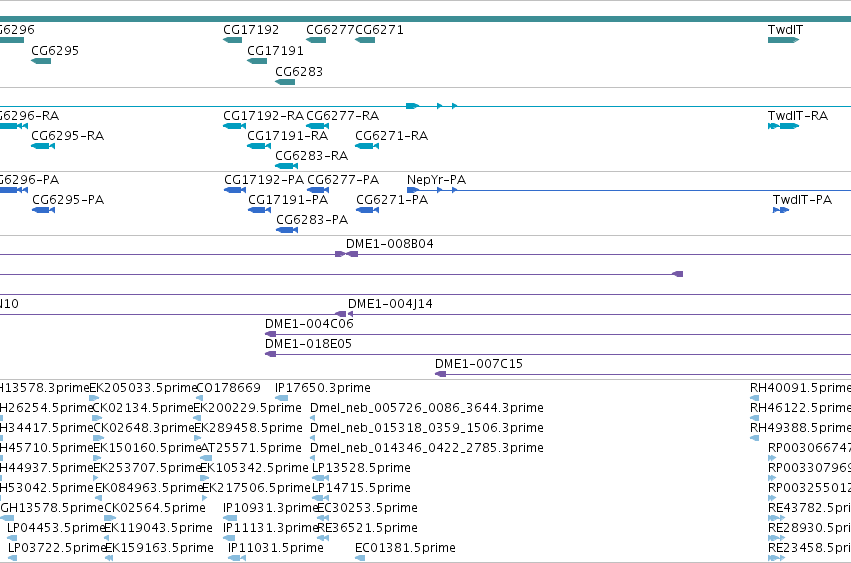Click the CG17191-PA protein glyph
This screenshot has height=563, width=851.
click(x=259, y=210)
